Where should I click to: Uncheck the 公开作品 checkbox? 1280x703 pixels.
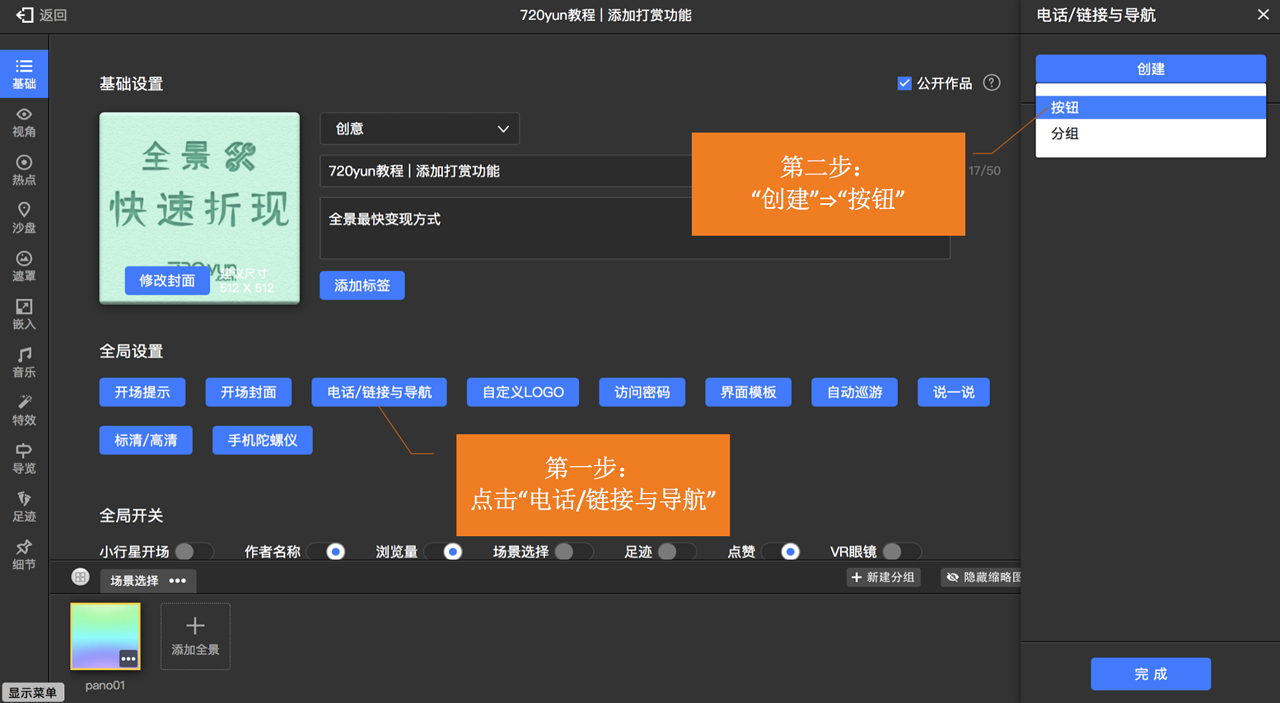[905, 84]
